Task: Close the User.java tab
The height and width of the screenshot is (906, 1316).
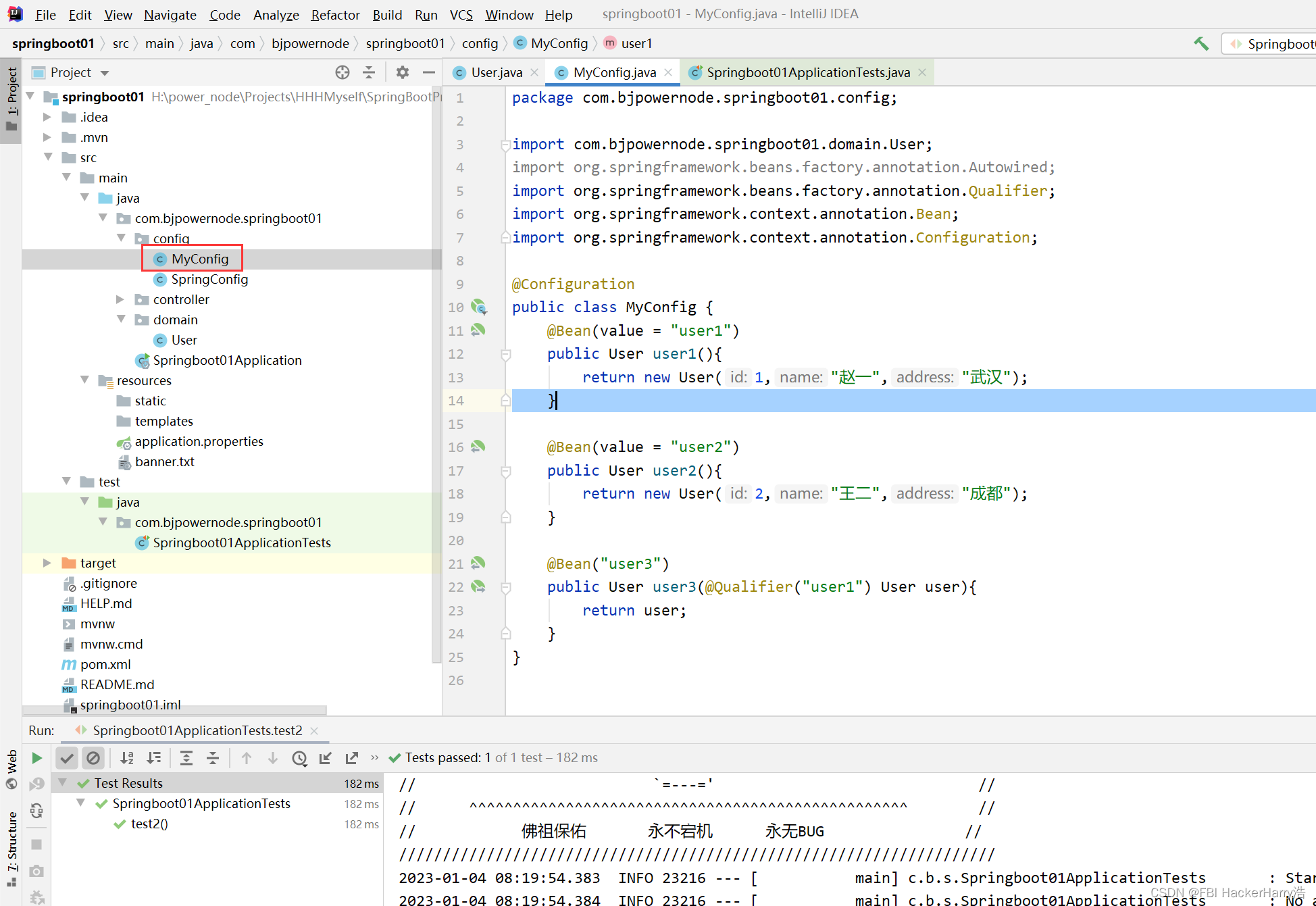Action: (534, 72)
